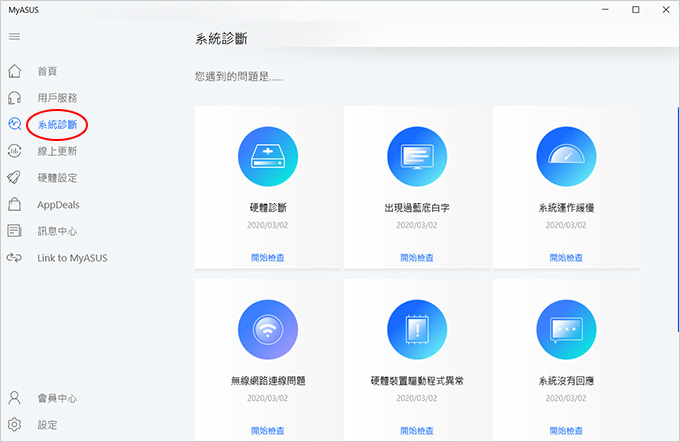The width and height of the screenshot is (680, 442).
Task: Click the 無線網路連線問題 card title
Action: pyautogui.click(x=268, y=381)
